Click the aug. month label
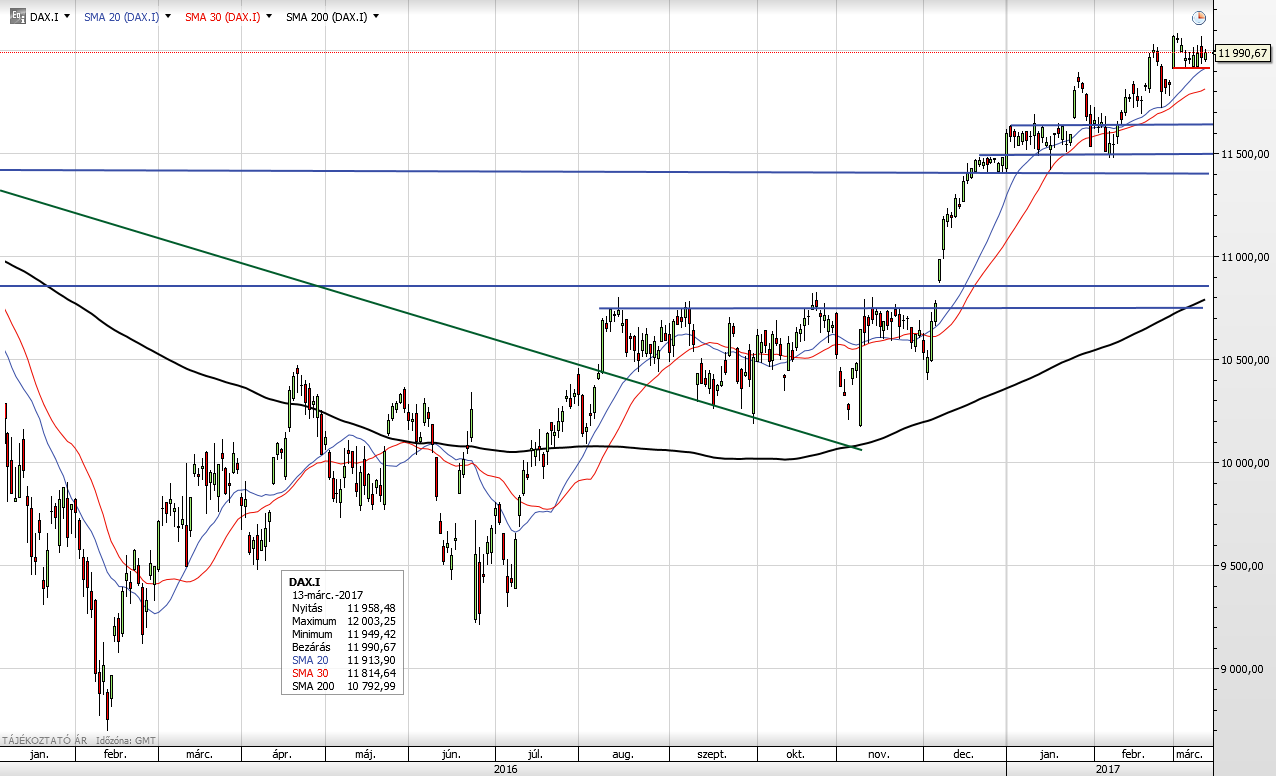The width and height of the screenshot is (1276, 776). point(623,754)
